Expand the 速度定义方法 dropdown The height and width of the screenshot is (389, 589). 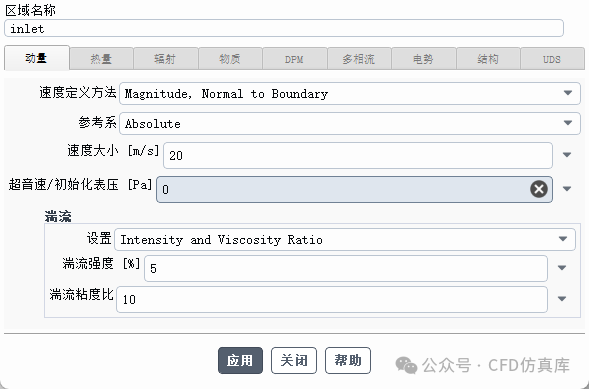coord(350,93)
